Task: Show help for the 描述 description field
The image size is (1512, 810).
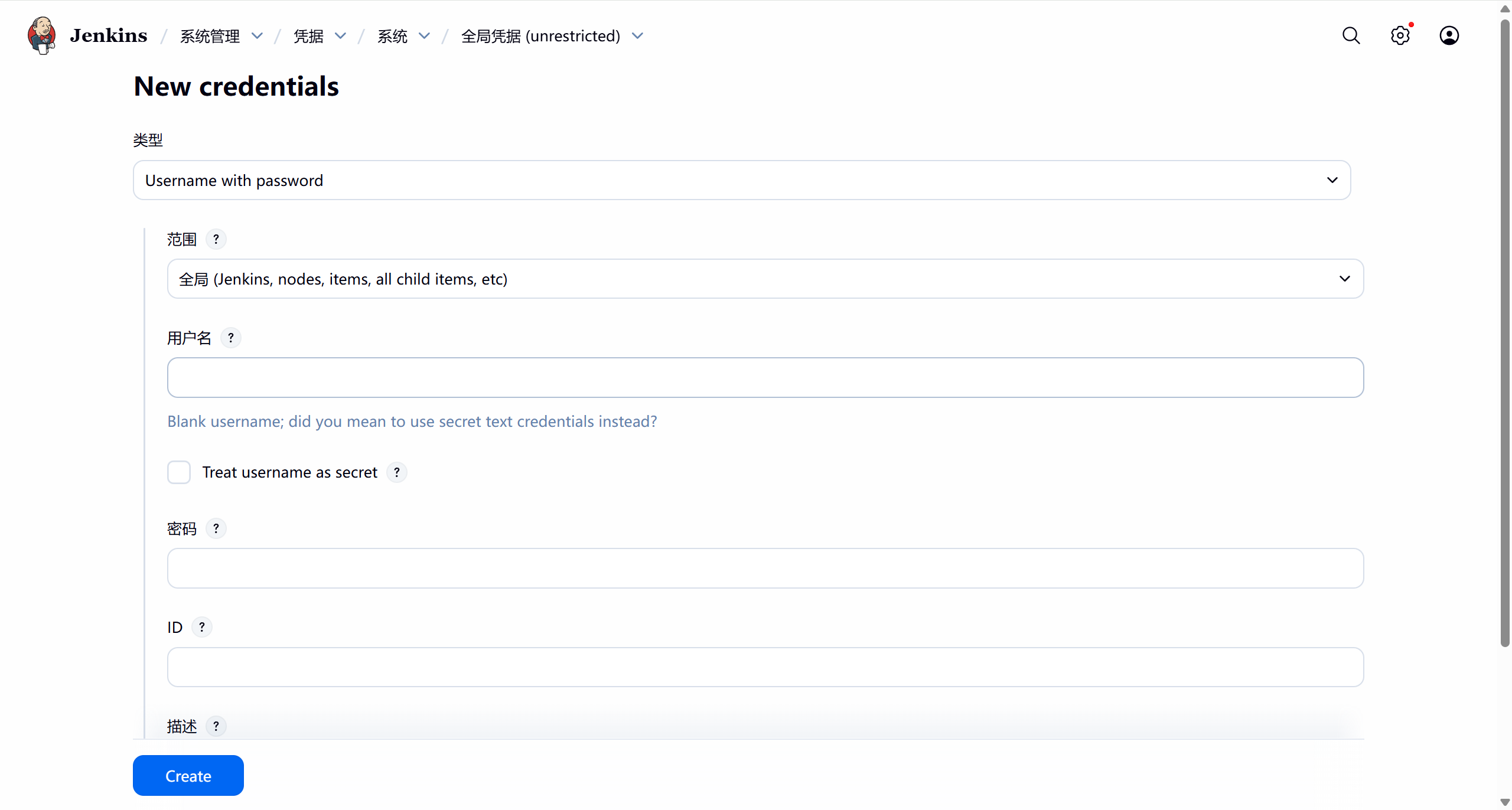Action: tap(216, 726)
